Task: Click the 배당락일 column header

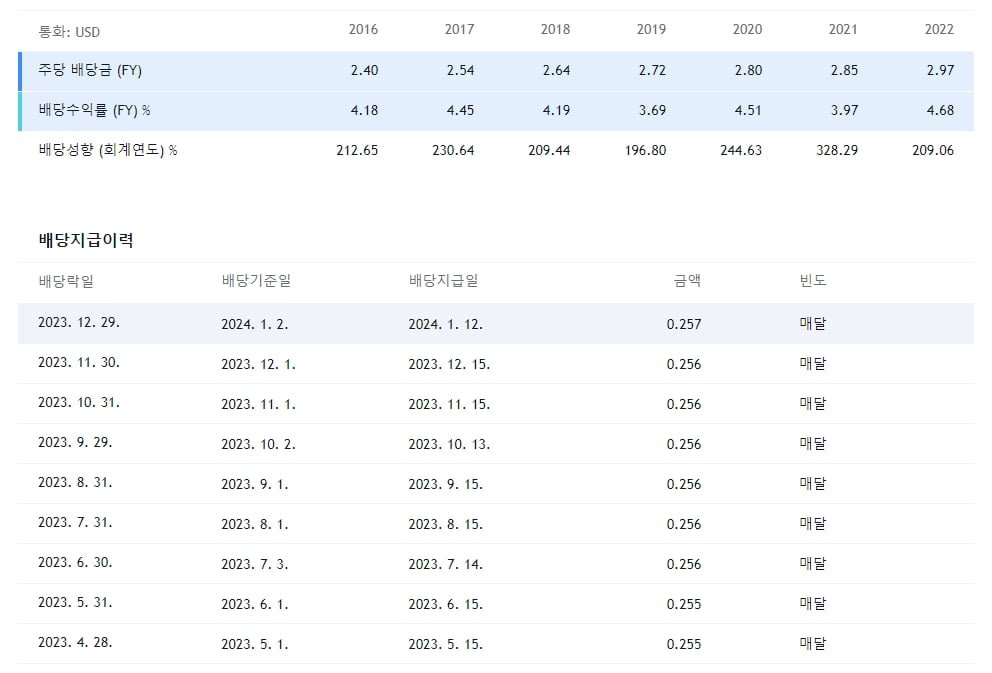Action: pyautogui.click(x=66, y=281)
